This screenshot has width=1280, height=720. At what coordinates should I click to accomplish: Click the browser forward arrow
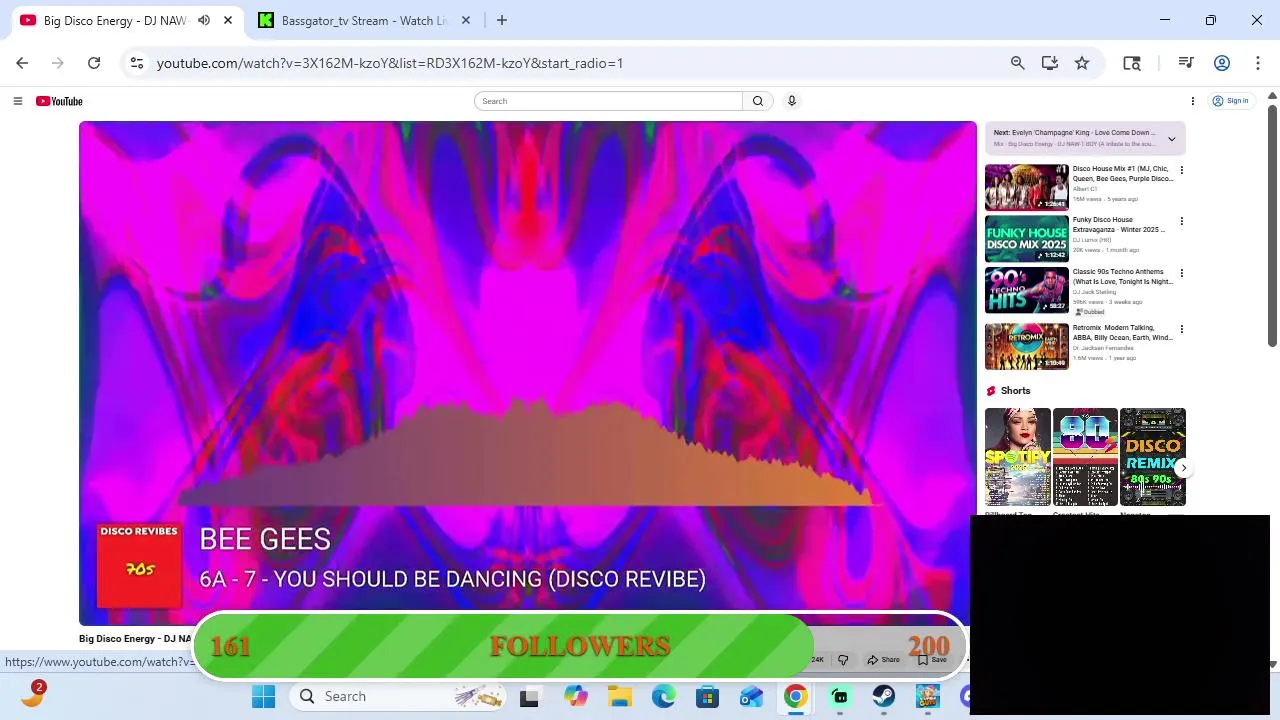pyautogui.click(x=58, y=63)
